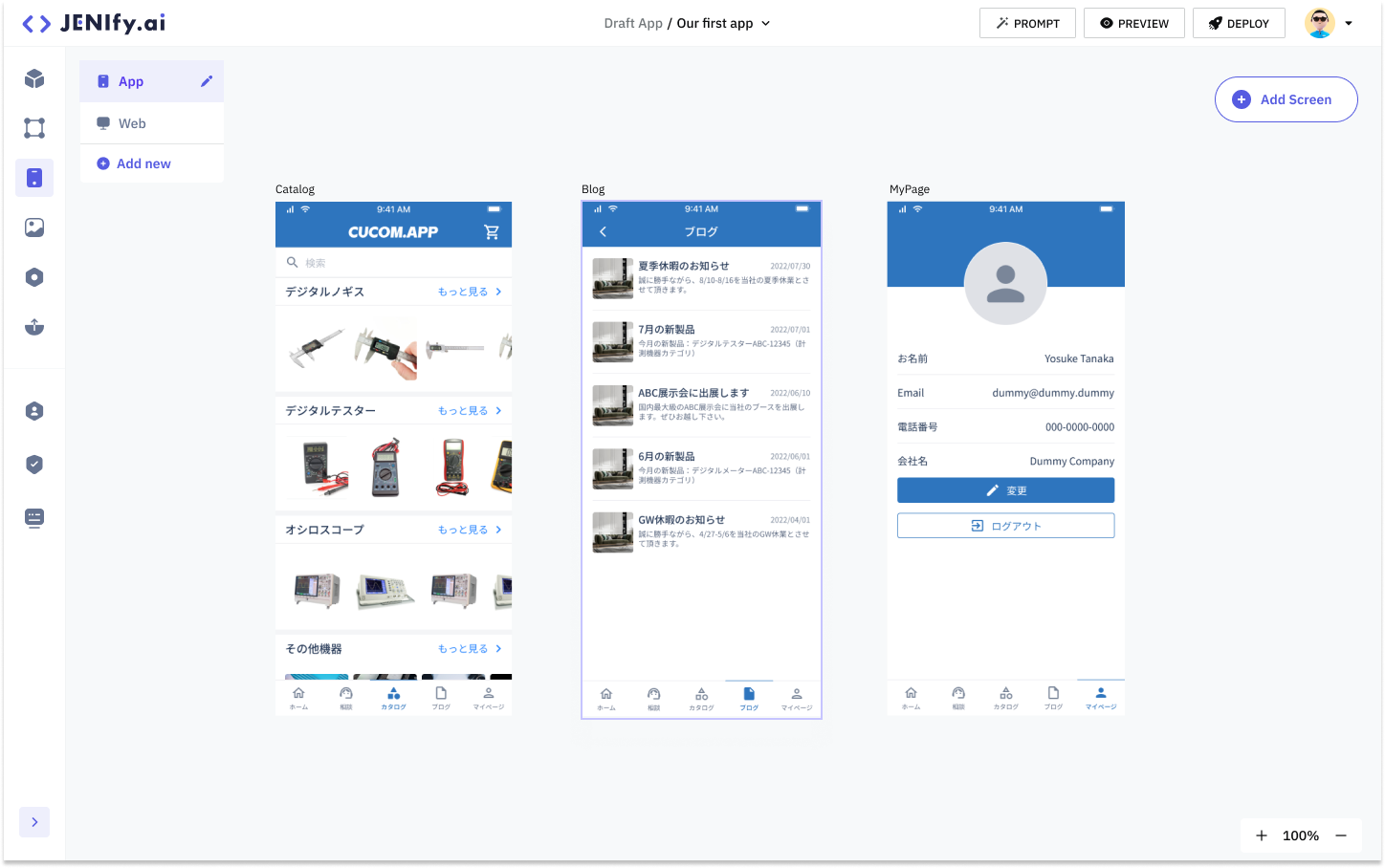Open the ABC展示会に出展します blog post

coord(701,405)
